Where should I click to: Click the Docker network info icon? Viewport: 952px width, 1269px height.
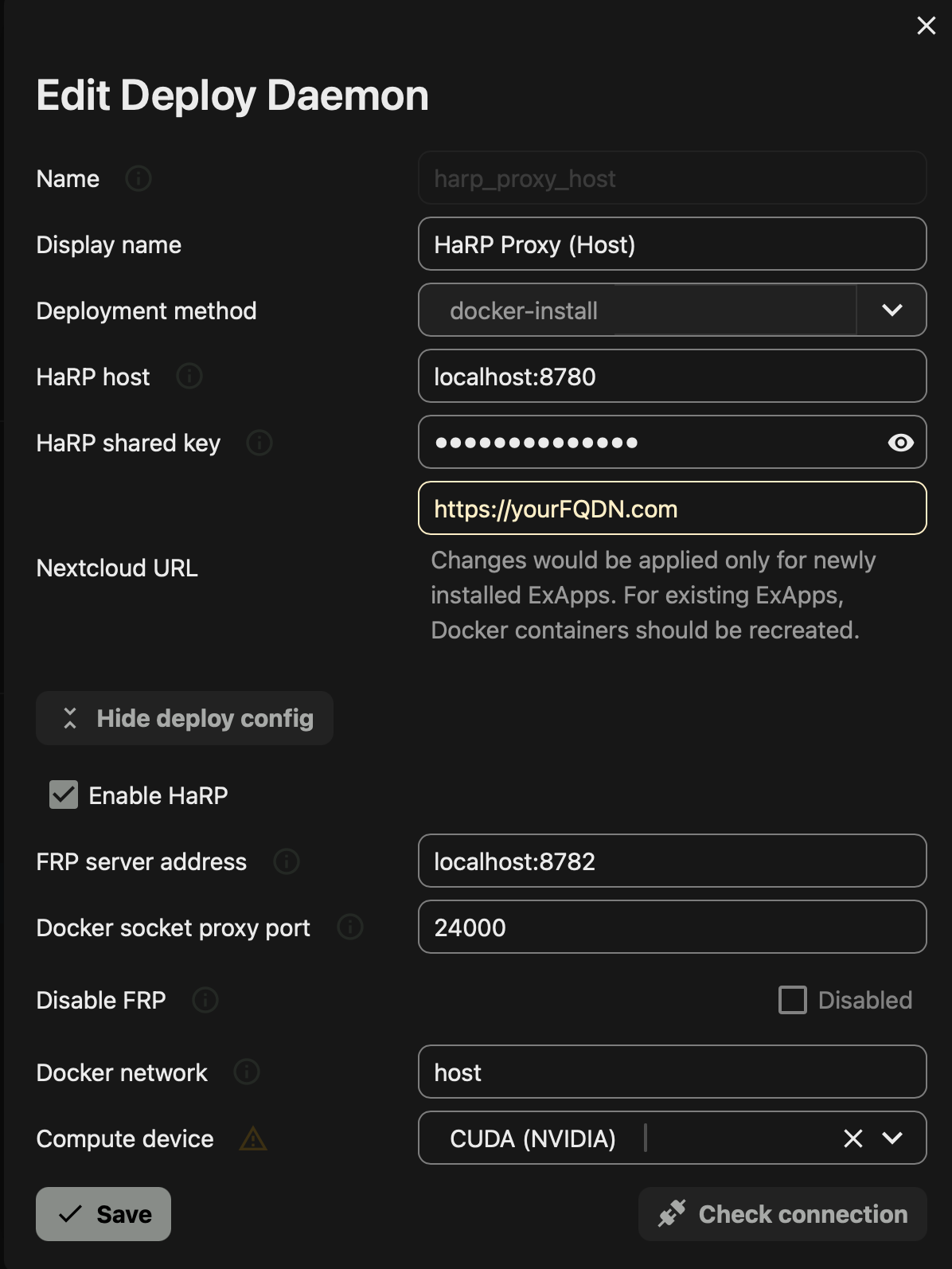(247, 1072)
